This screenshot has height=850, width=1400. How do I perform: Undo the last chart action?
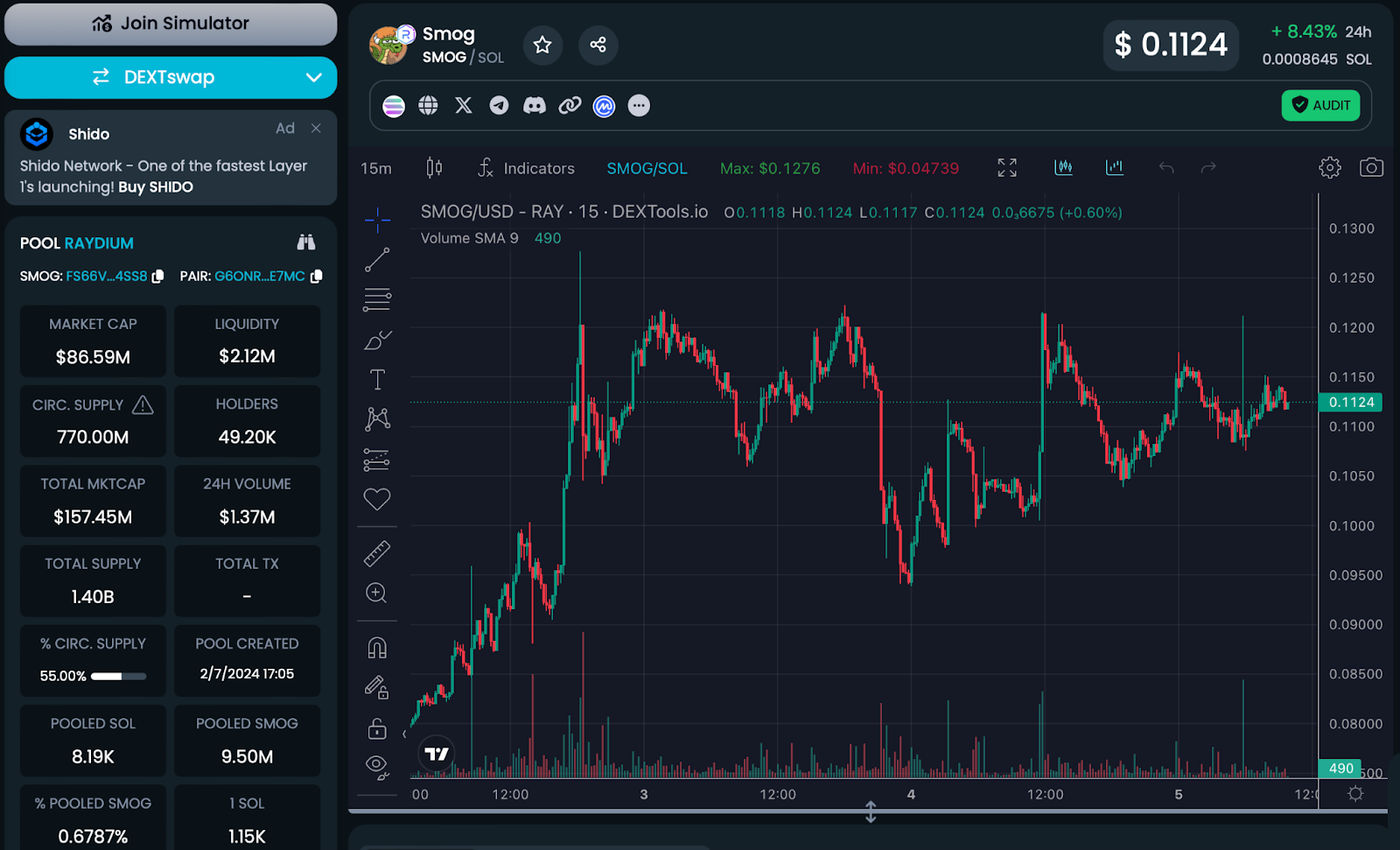1166,167
